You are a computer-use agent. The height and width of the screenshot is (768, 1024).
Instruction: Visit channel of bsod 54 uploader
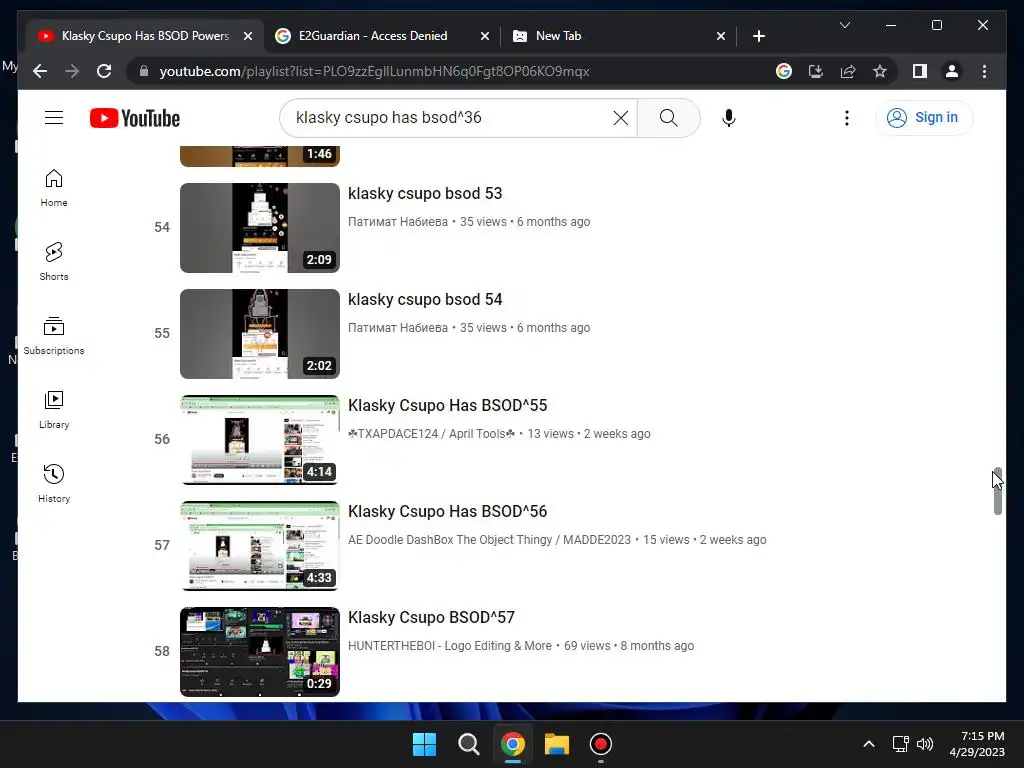click(398, 328)
